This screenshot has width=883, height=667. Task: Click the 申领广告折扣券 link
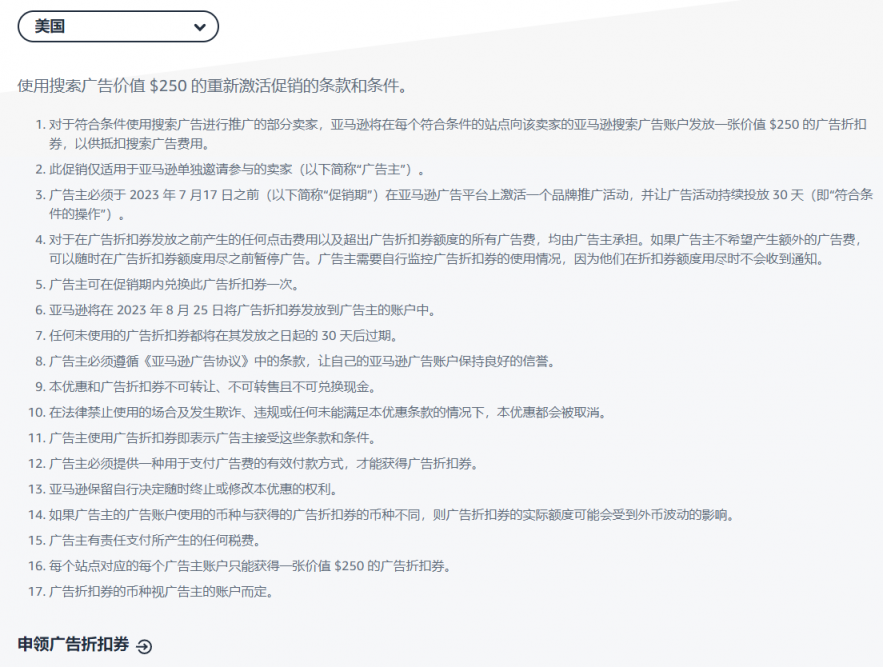point(74,644)
